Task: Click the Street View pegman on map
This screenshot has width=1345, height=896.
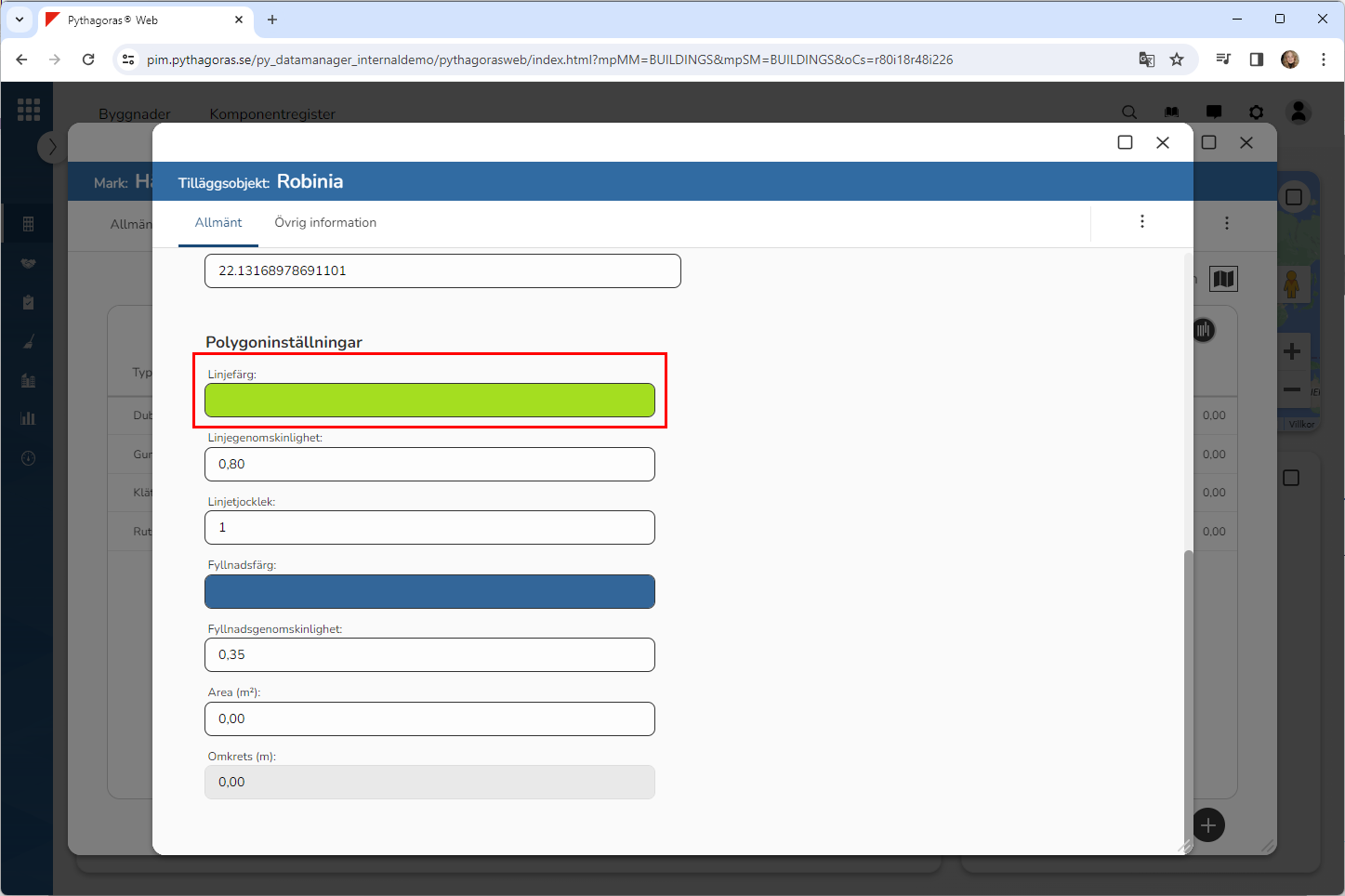Action: [x=1291, y=283]
